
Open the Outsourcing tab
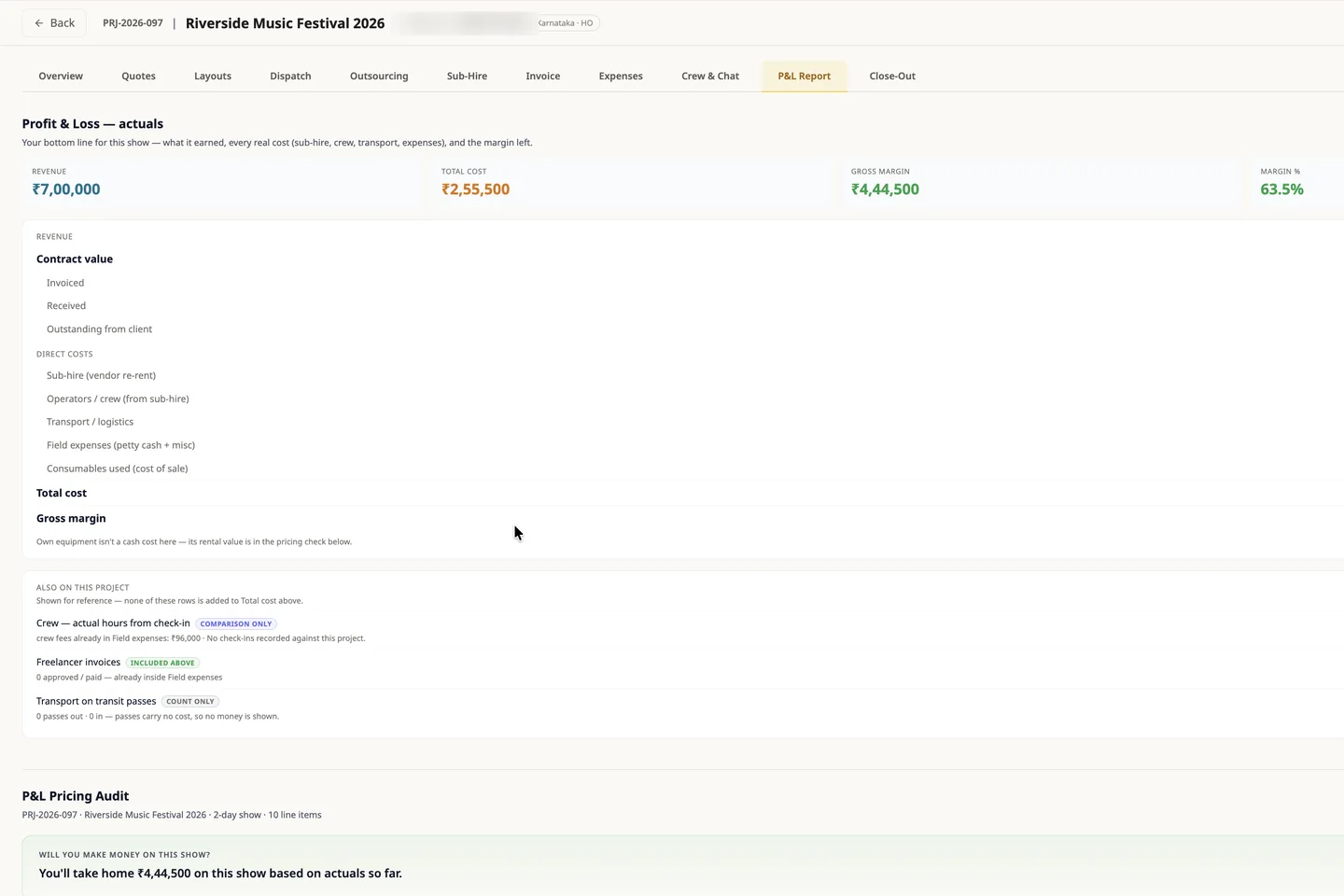click(x=379, y=77)
